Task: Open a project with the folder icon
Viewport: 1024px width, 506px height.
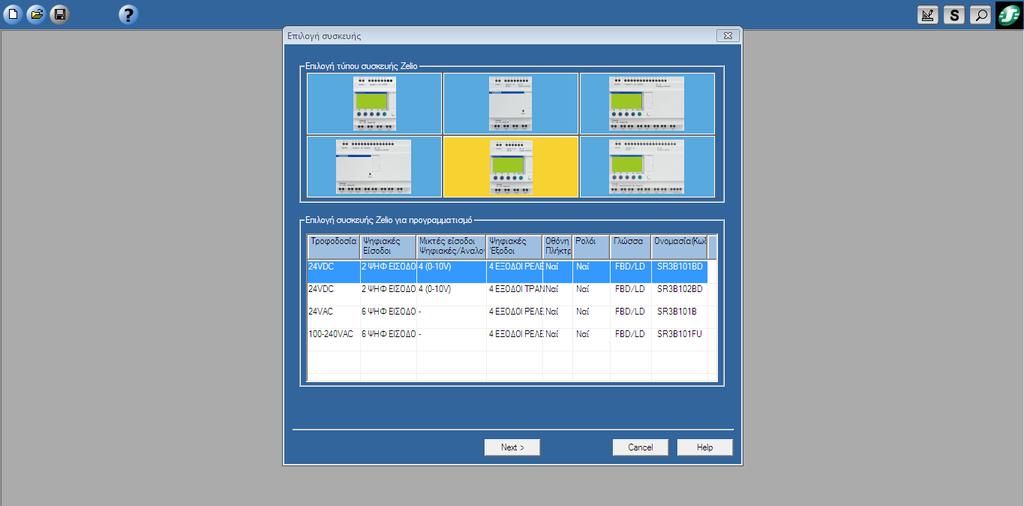Action: pos(36,14)
